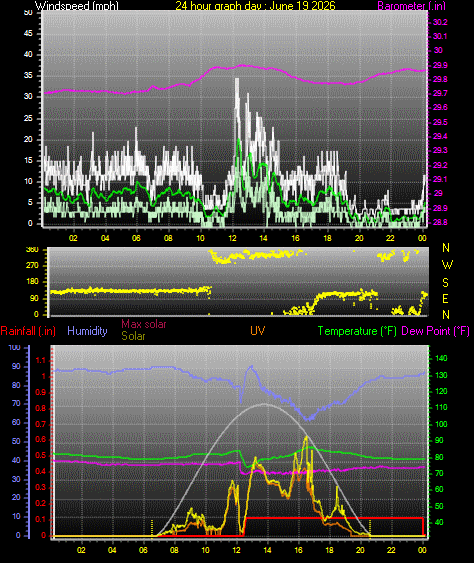Viewport: 474px width, 563px height.
Task: Click the 22 hour mark on bottom graph
Action: click(x=391, y=550)
